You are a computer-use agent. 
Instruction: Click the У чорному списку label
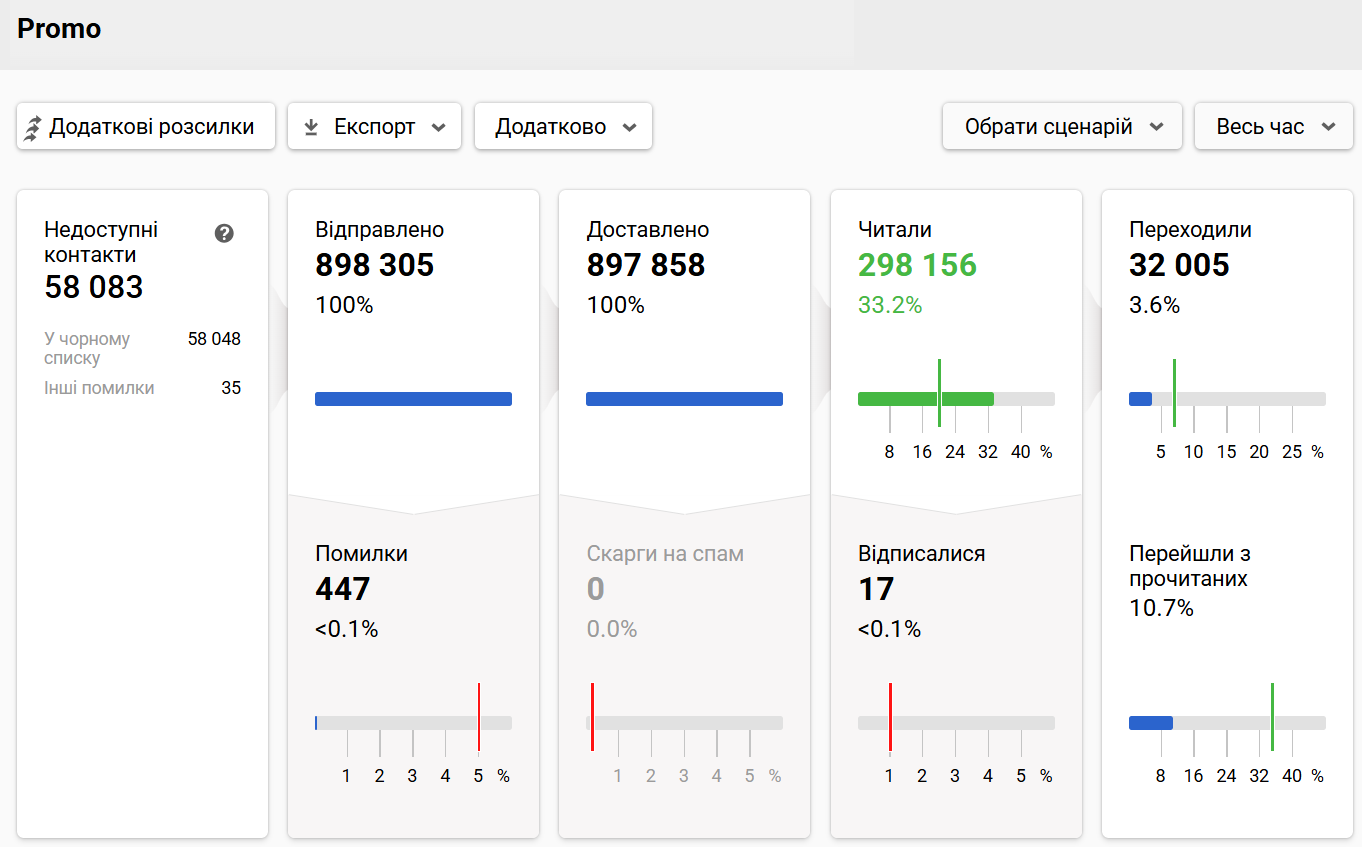[87, 348]
